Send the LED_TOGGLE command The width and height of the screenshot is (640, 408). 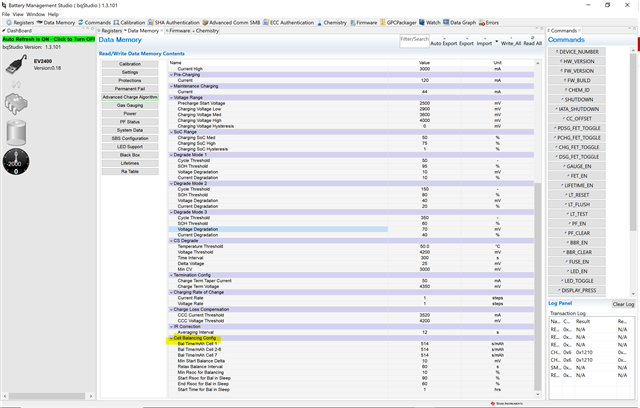click(x=577, y=281)
